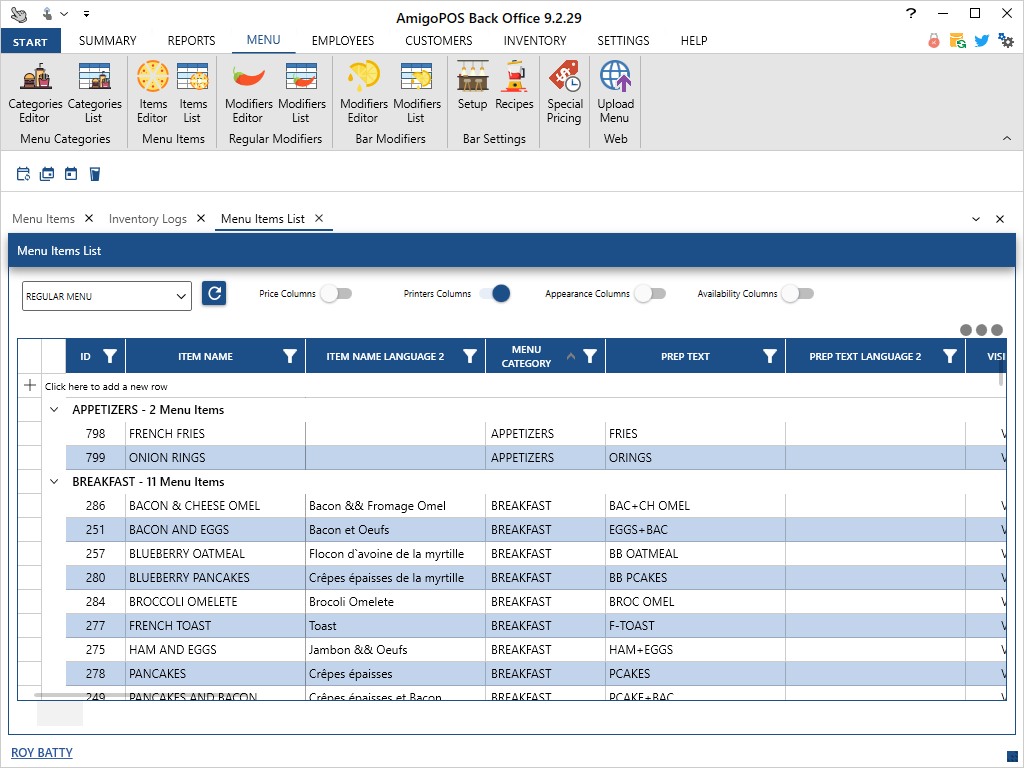
Task: Open the REGULAR MENU dropdown
Action: click(x=107, y=296)
